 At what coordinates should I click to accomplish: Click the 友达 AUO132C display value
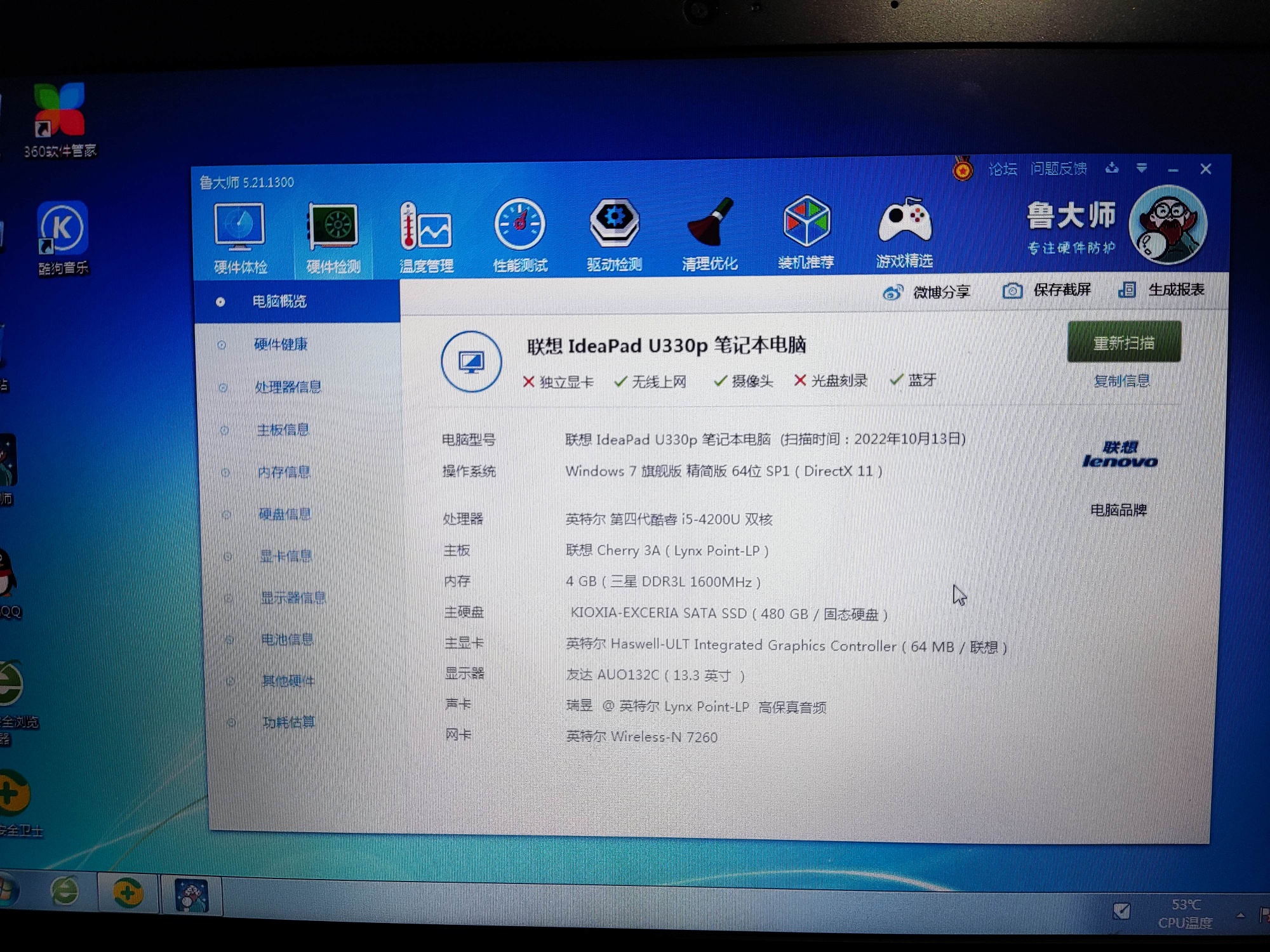655,675
